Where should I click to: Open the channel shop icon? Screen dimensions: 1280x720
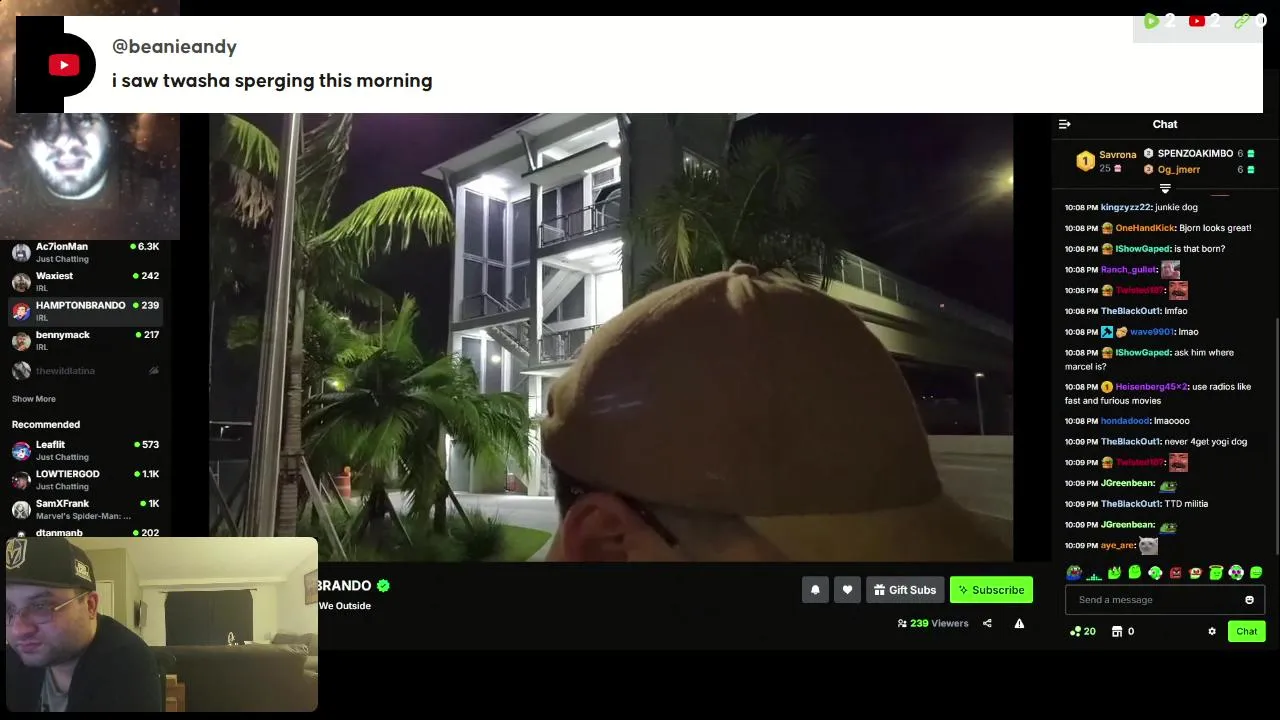point(1117,631)
